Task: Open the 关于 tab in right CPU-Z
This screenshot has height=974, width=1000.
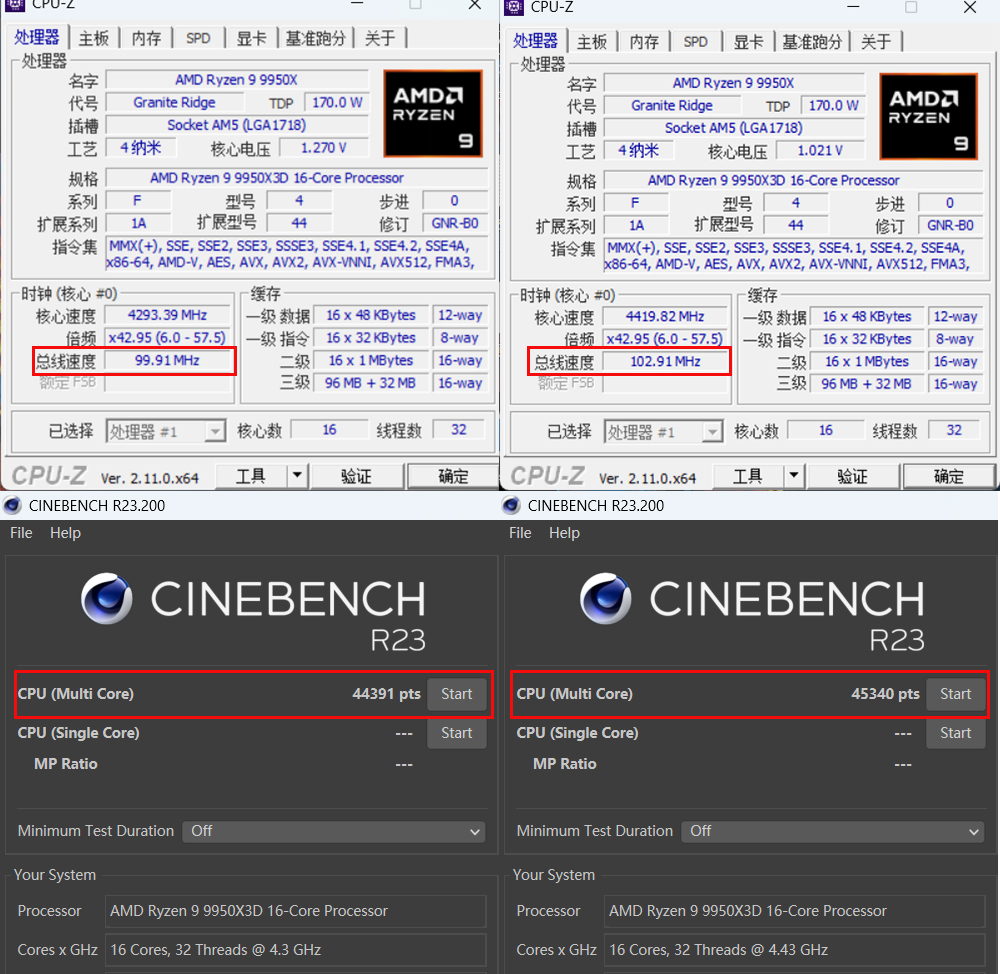Action: pyautogui.click(x=876, y=42)
